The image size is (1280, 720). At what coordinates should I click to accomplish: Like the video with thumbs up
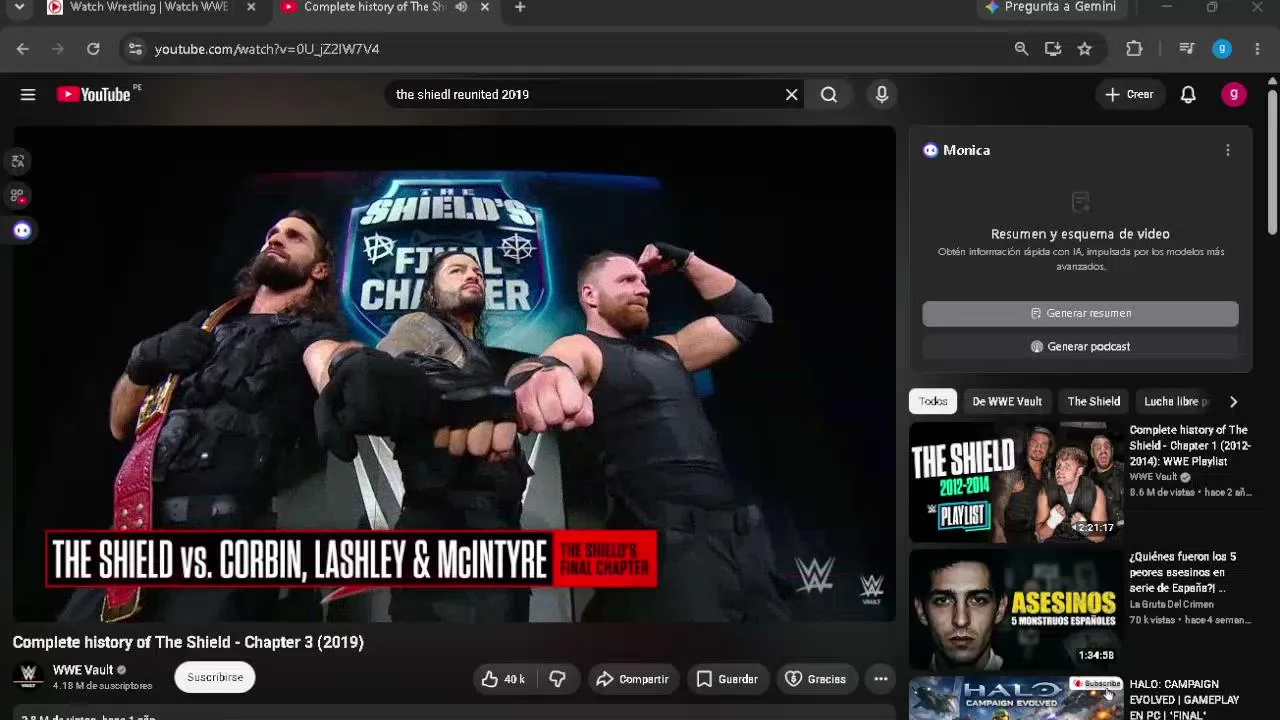tap(503, 679)
